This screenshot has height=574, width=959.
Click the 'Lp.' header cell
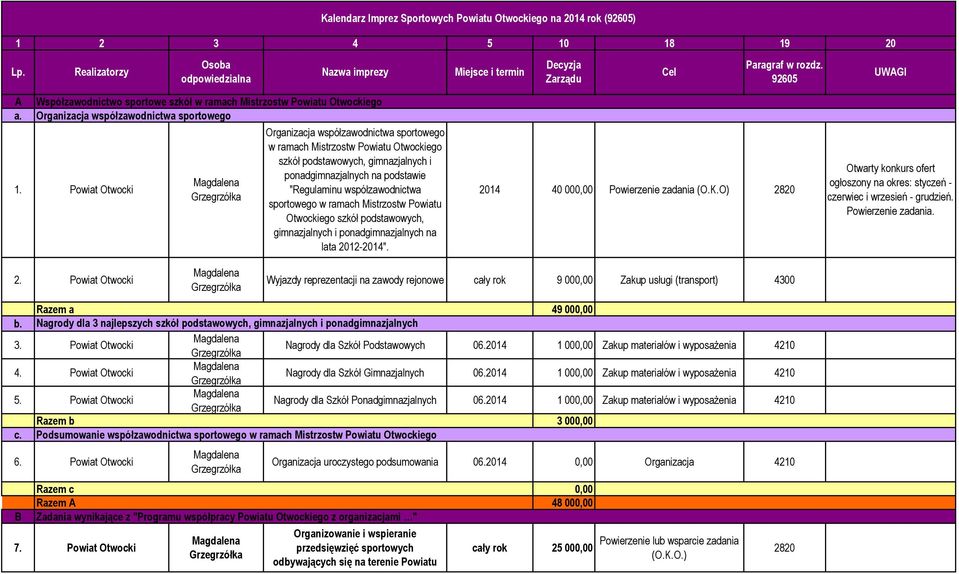point(18,72)
